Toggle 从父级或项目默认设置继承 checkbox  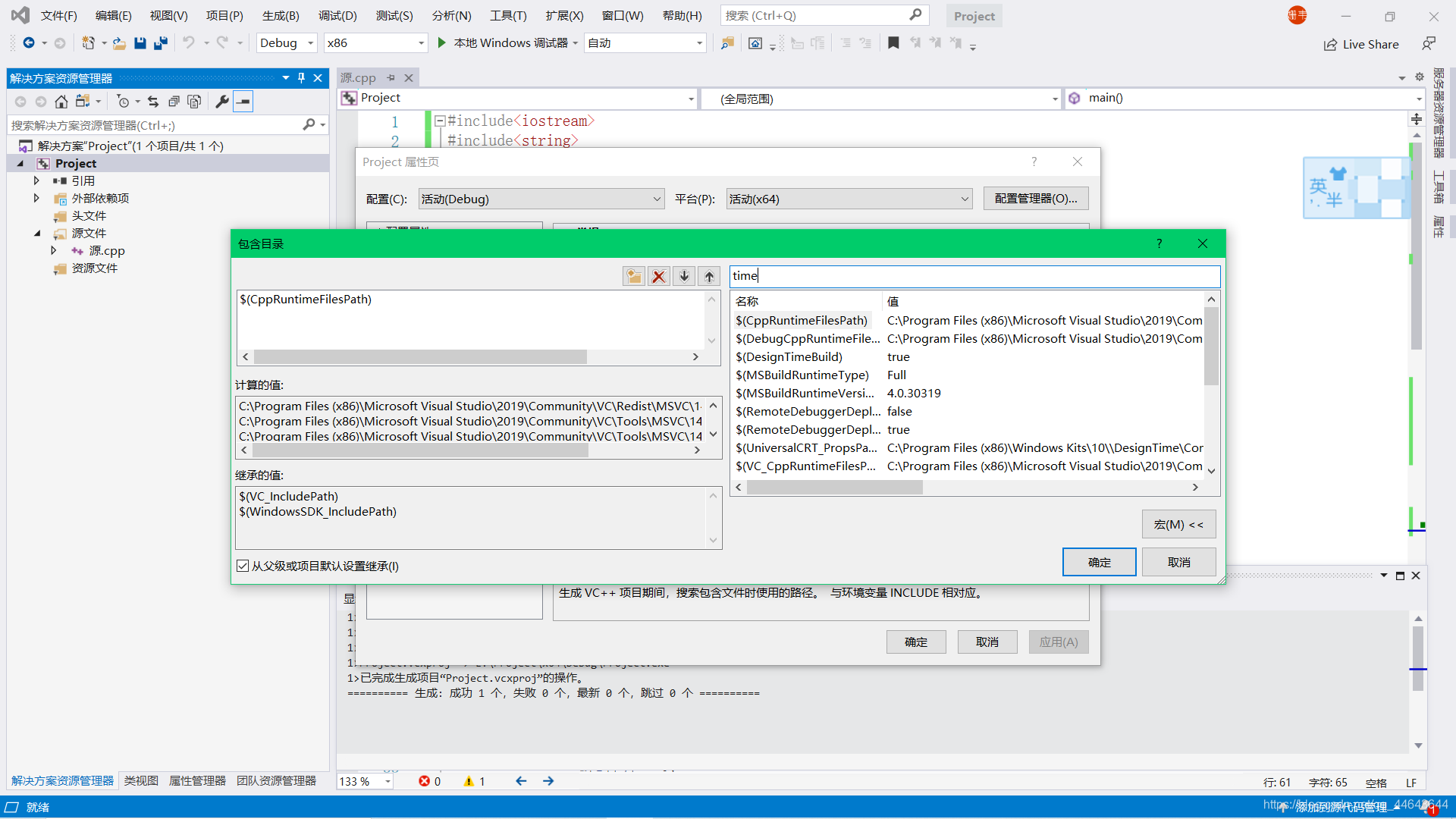[x=241, y=566]
